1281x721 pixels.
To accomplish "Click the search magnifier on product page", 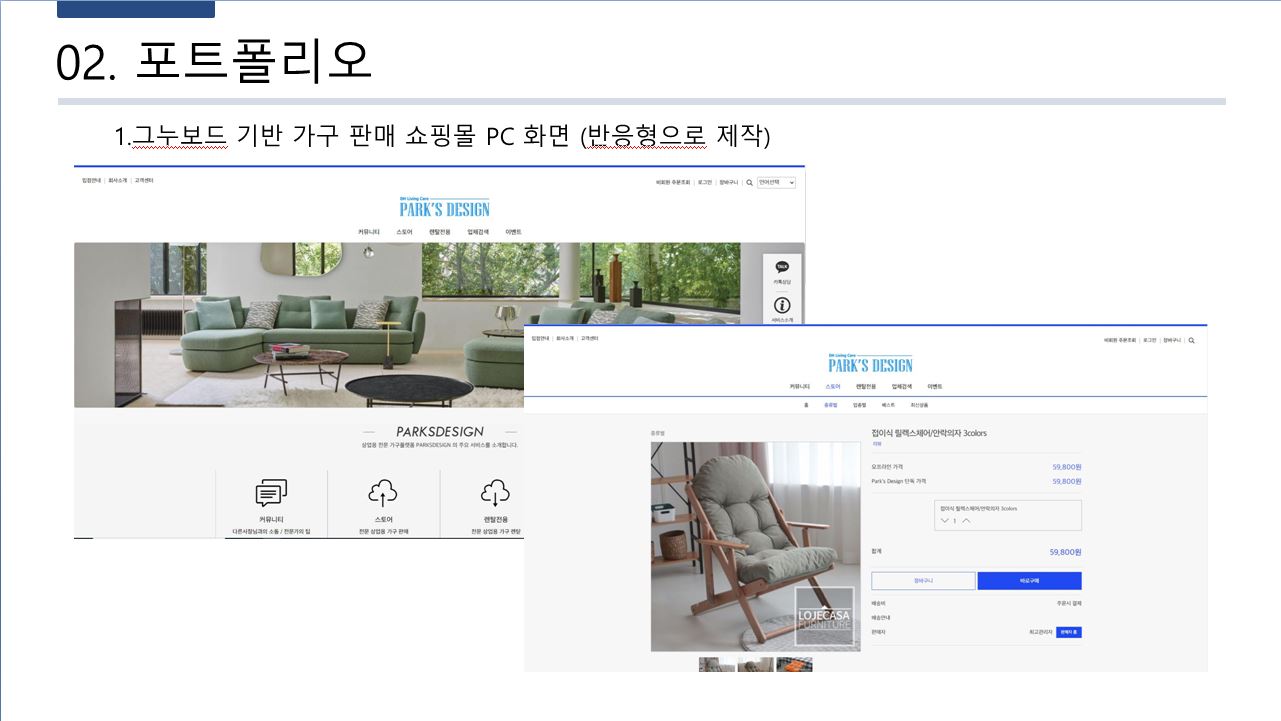I will [1191, 340].
